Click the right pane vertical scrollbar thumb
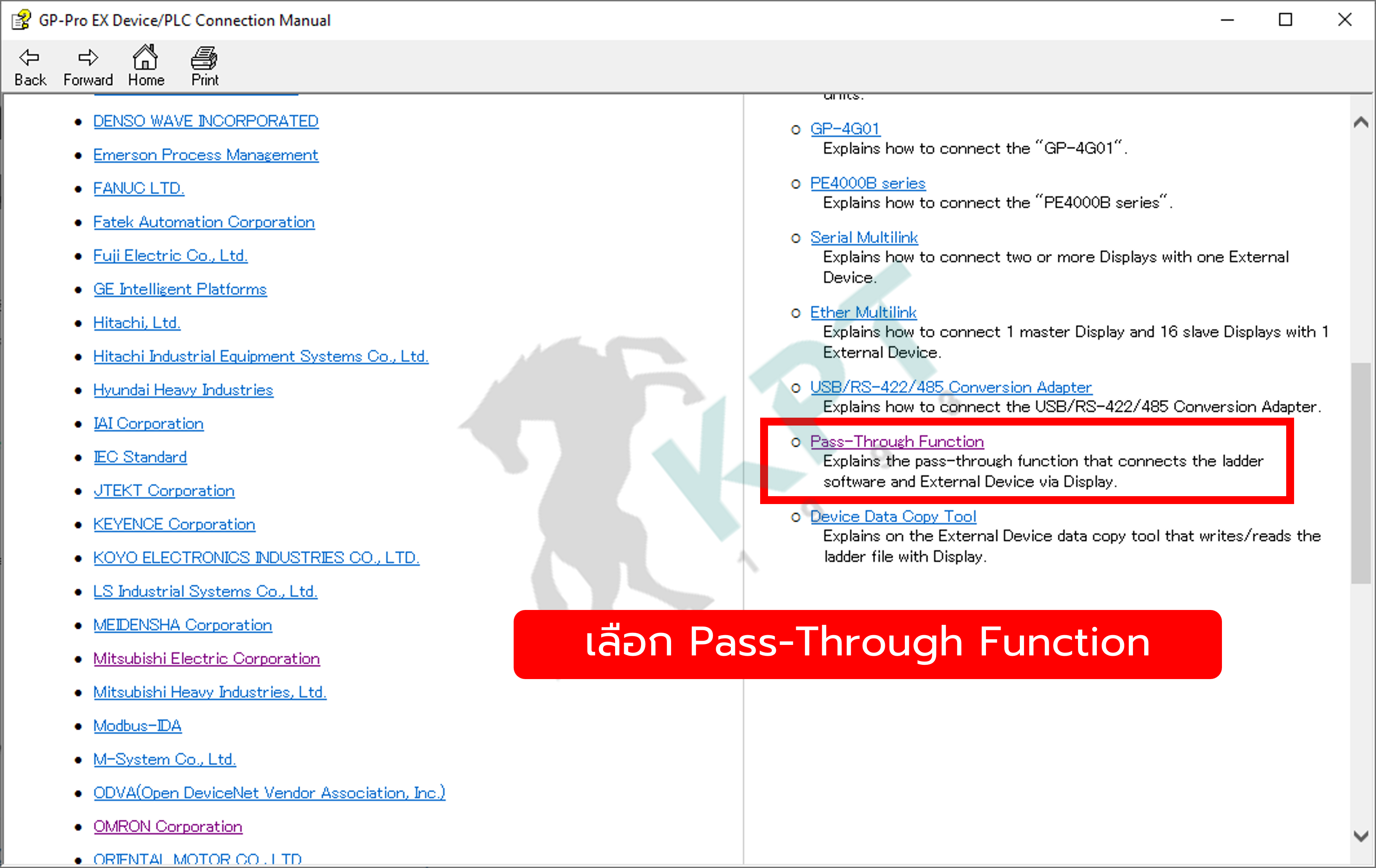This screenshot has width=1376, height=868. coord(1361,473)
